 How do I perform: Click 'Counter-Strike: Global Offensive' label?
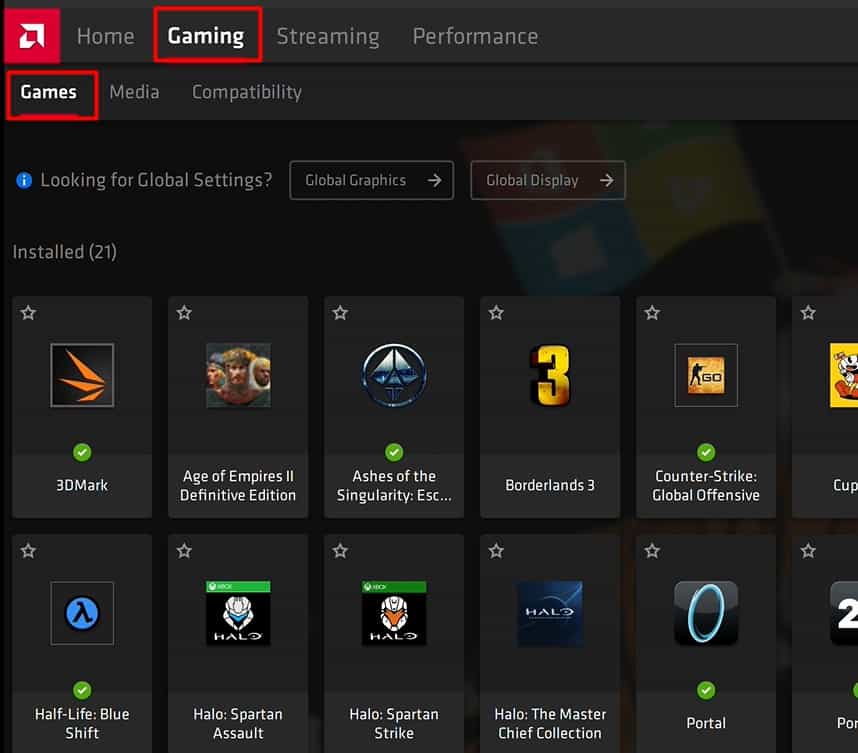tap(706, 485)
